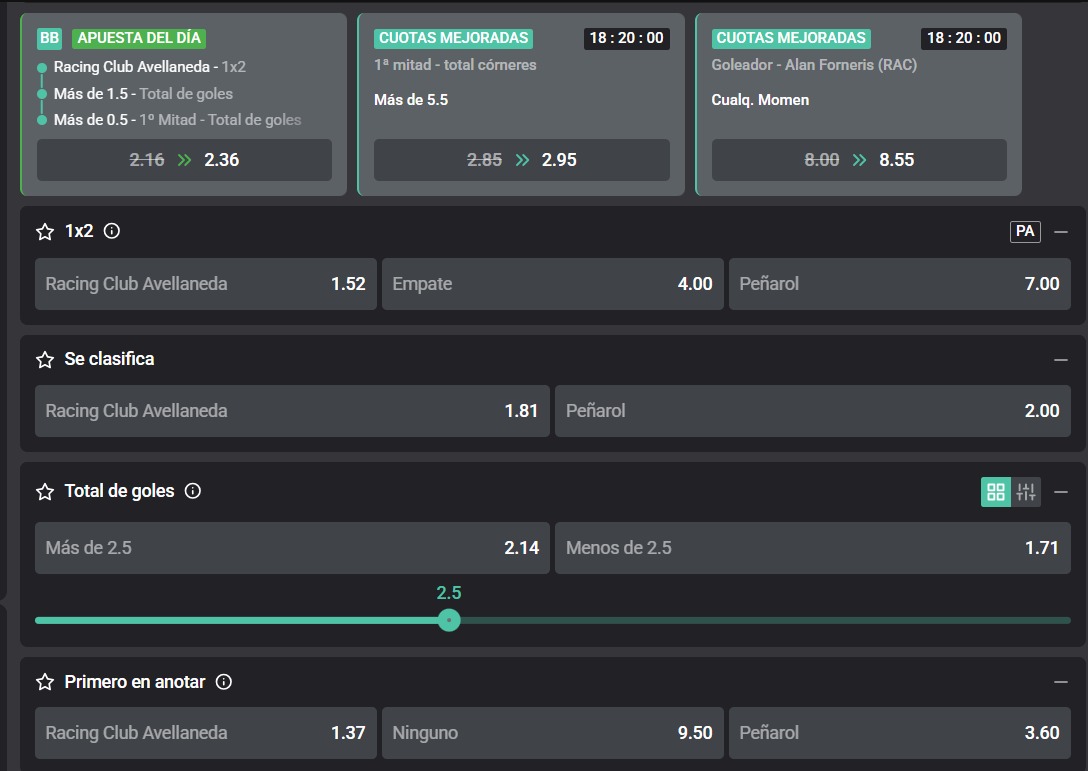1088x771 pixels.
Task: Click the PA badge on 1x2
Action: click(x=1025, y=231)
